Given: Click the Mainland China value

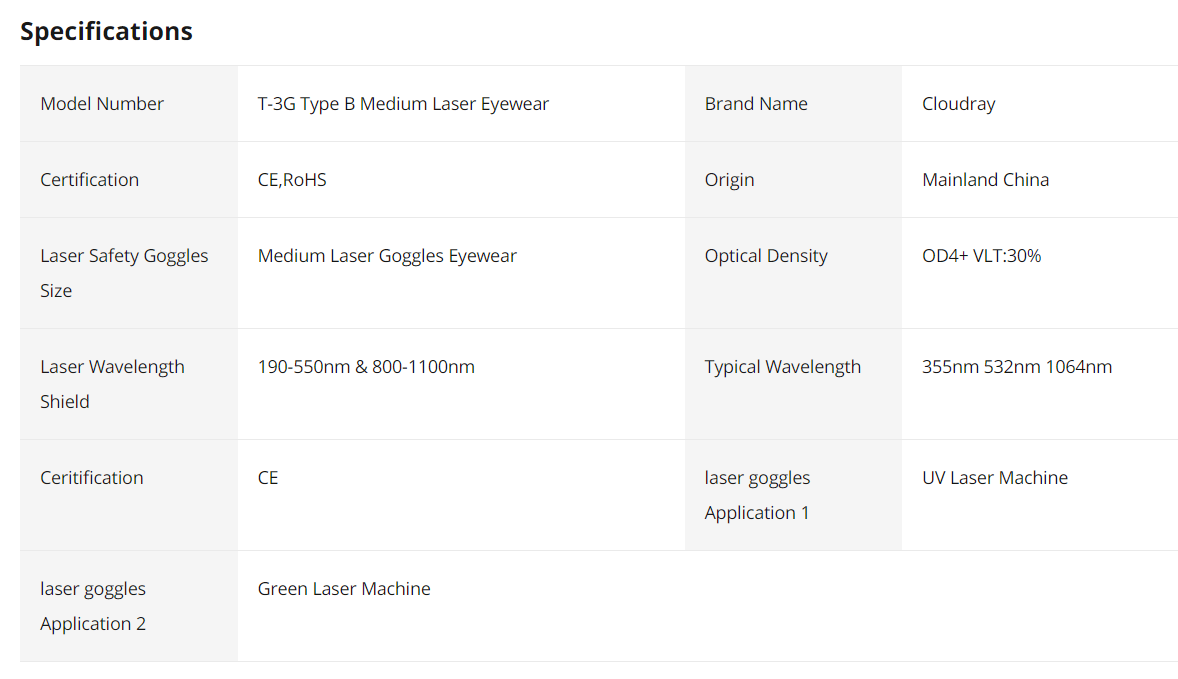Looking at the screenshot, I should [985, 180].
